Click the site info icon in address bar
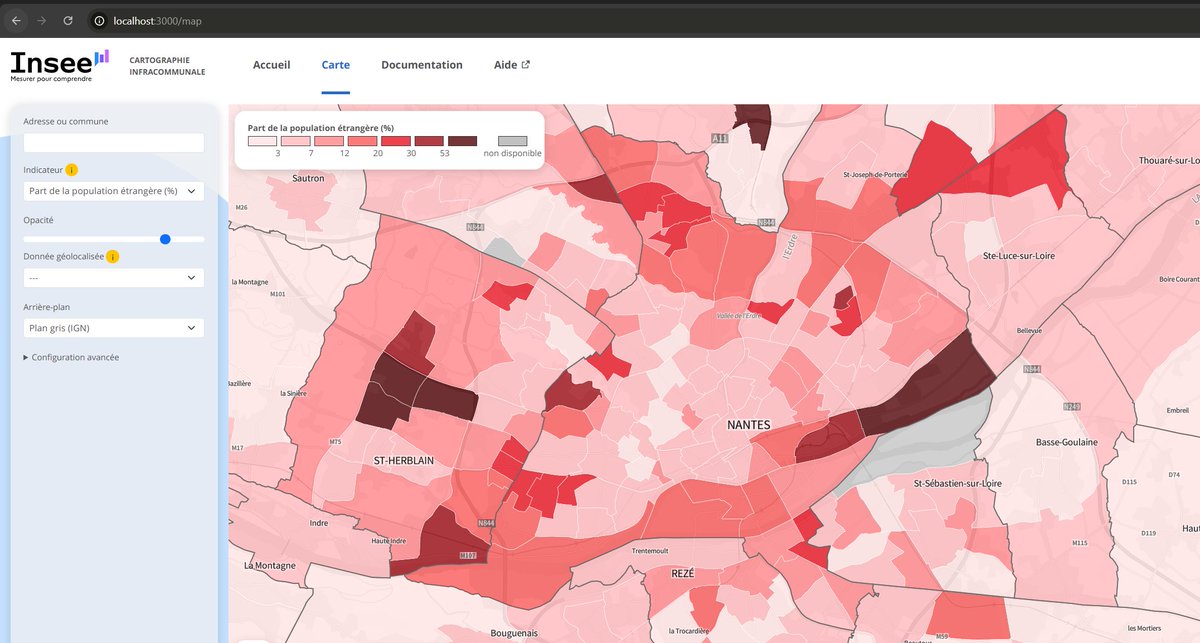 (x=99, y=20)
